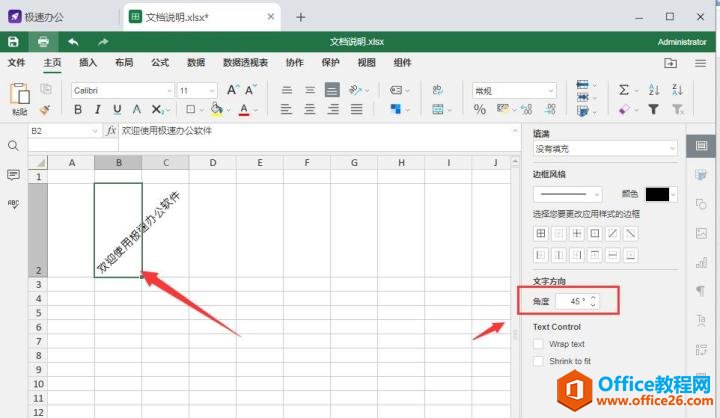Activate the format painter brush

click(45, 109)
